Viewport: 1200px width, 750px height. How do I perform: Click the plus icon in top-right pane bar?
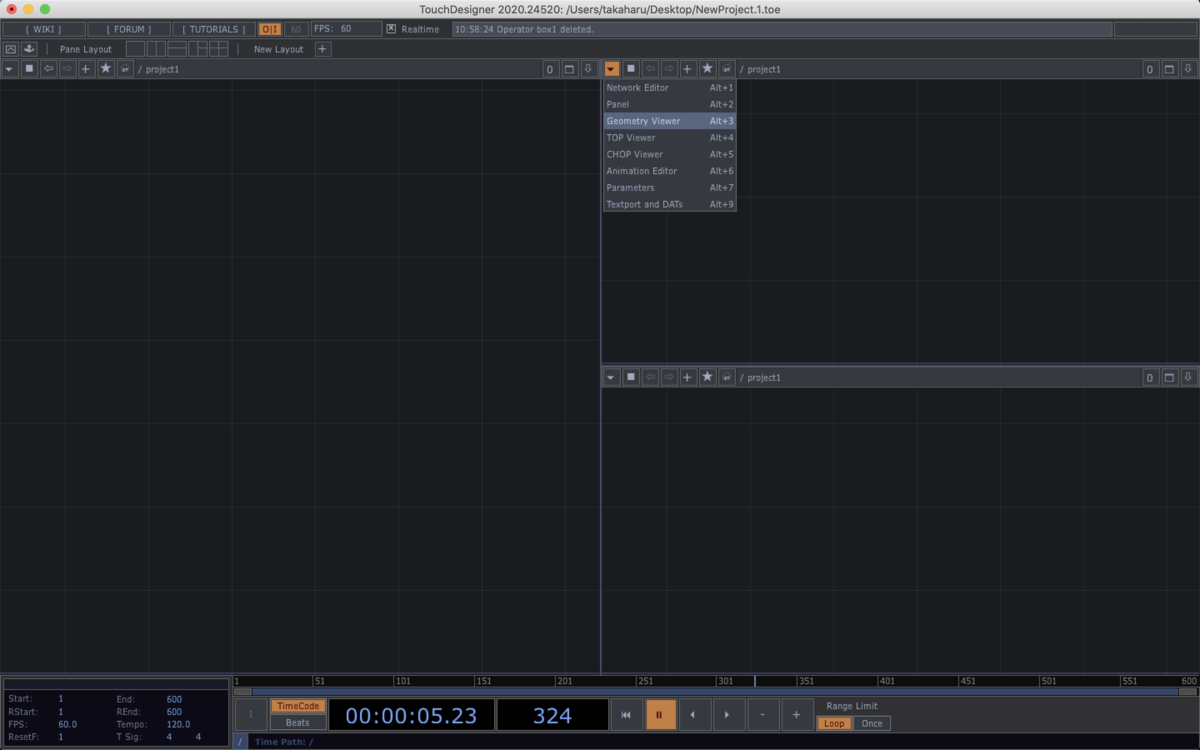point(688,69)
